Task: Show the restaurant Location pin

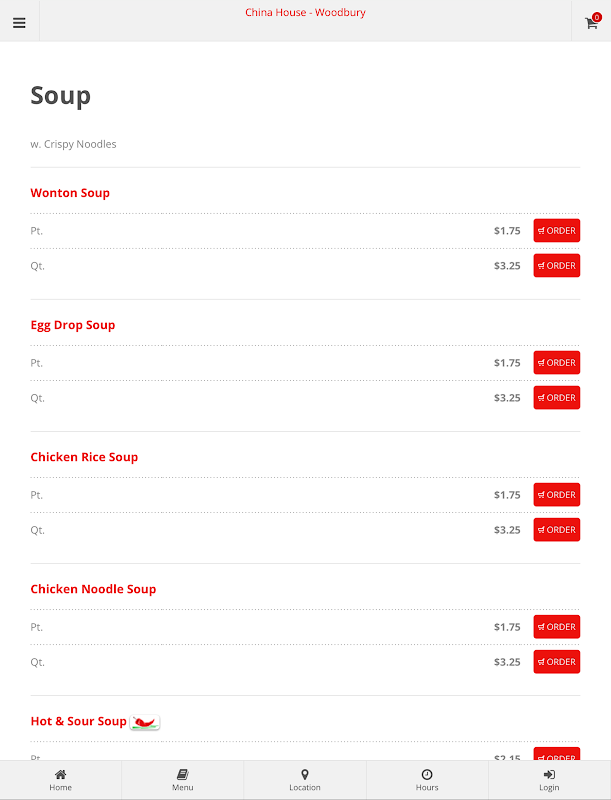Action: [x=305, y=780]
